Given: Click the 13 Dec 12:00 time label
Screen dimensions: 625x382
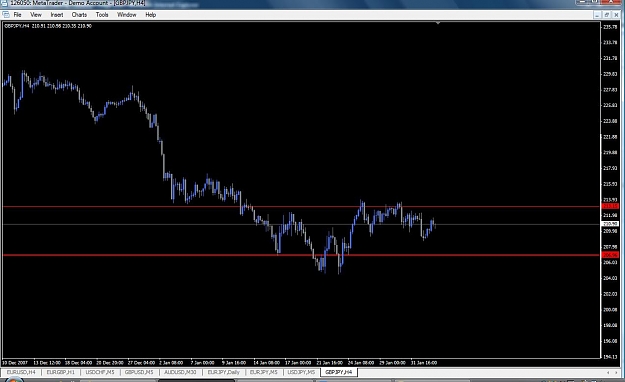Looking at the screenshot, I should coord(47,363).
